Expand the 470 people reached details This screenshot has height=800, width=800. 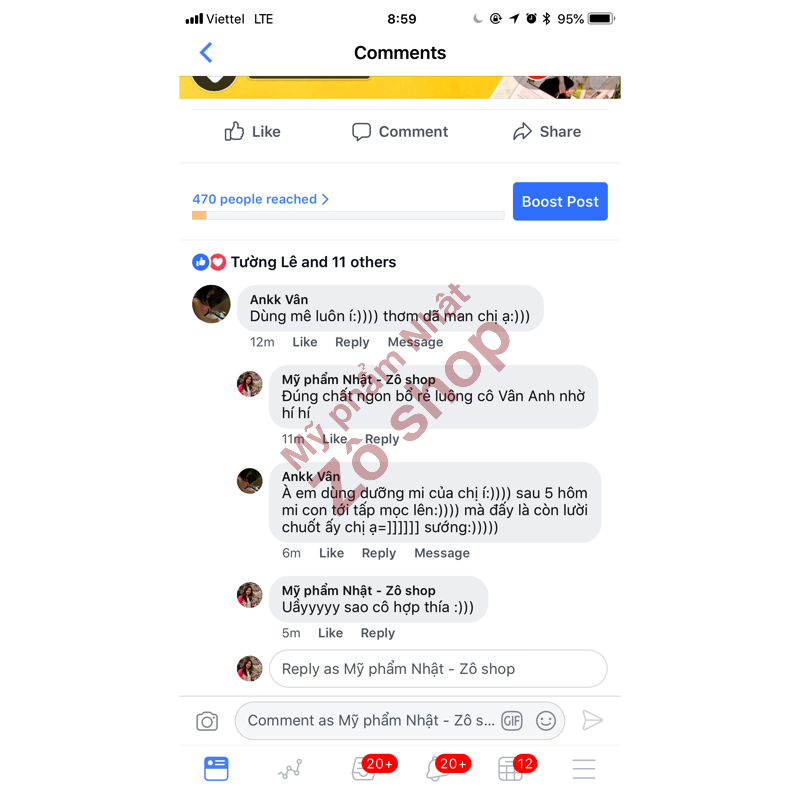pyautogui.click(x=260, y=199)
